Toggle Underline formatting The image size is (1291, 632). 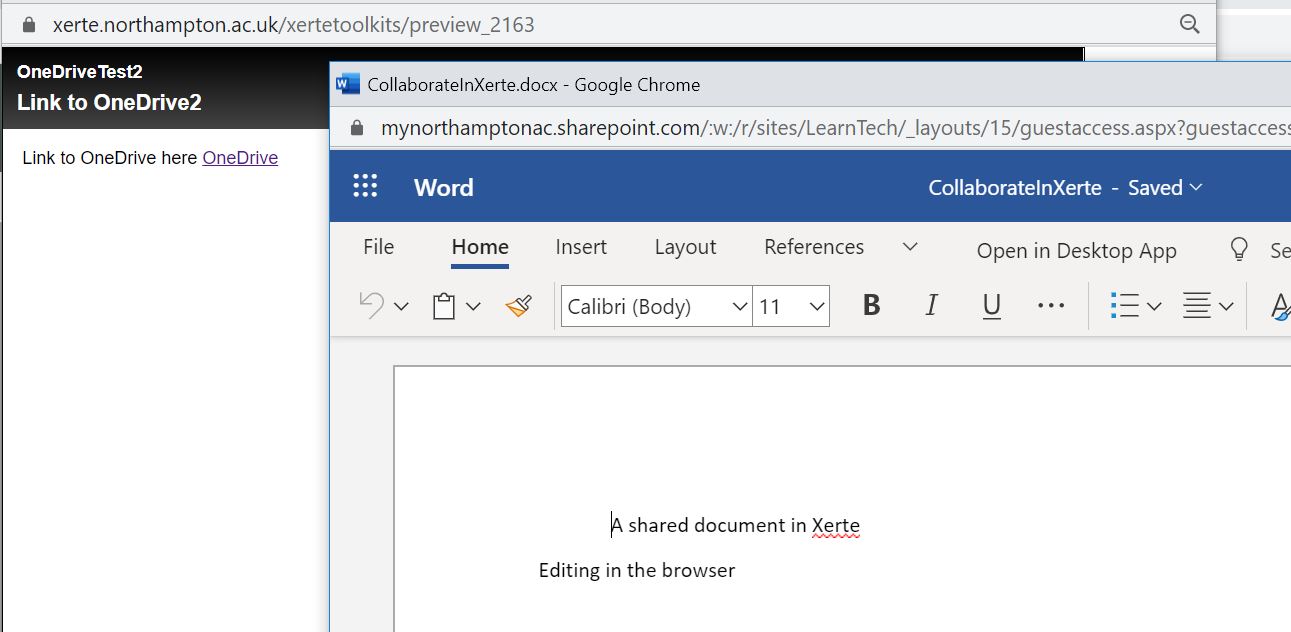(x=991, y=306)
